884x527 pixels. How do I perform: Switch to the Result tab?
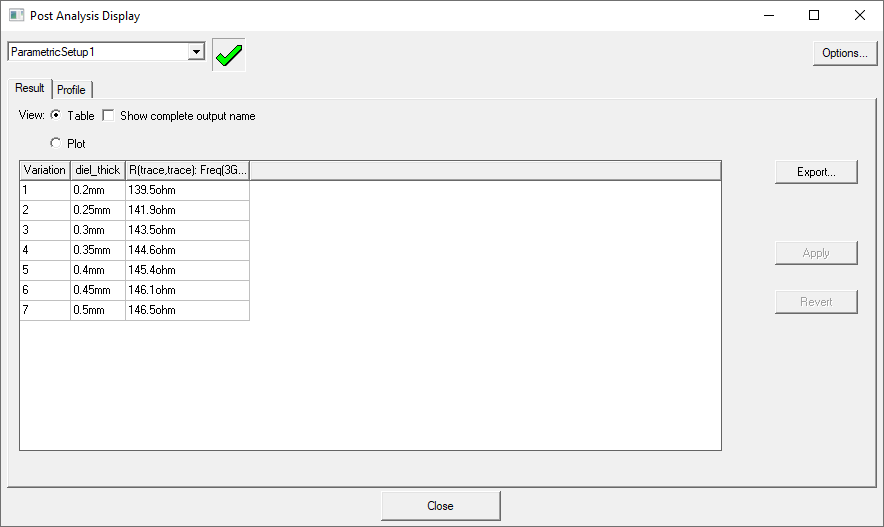coord(29,88)
